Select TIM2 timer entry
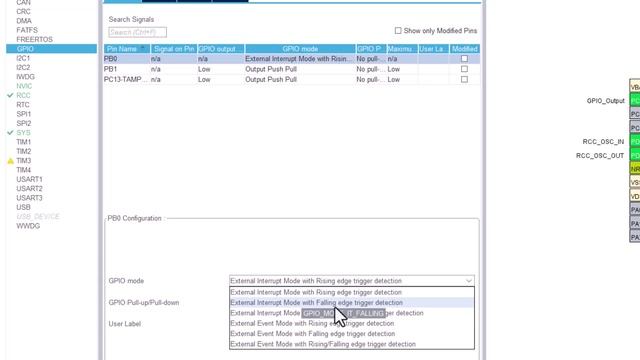640x360 pixels. tap(24, 151)
